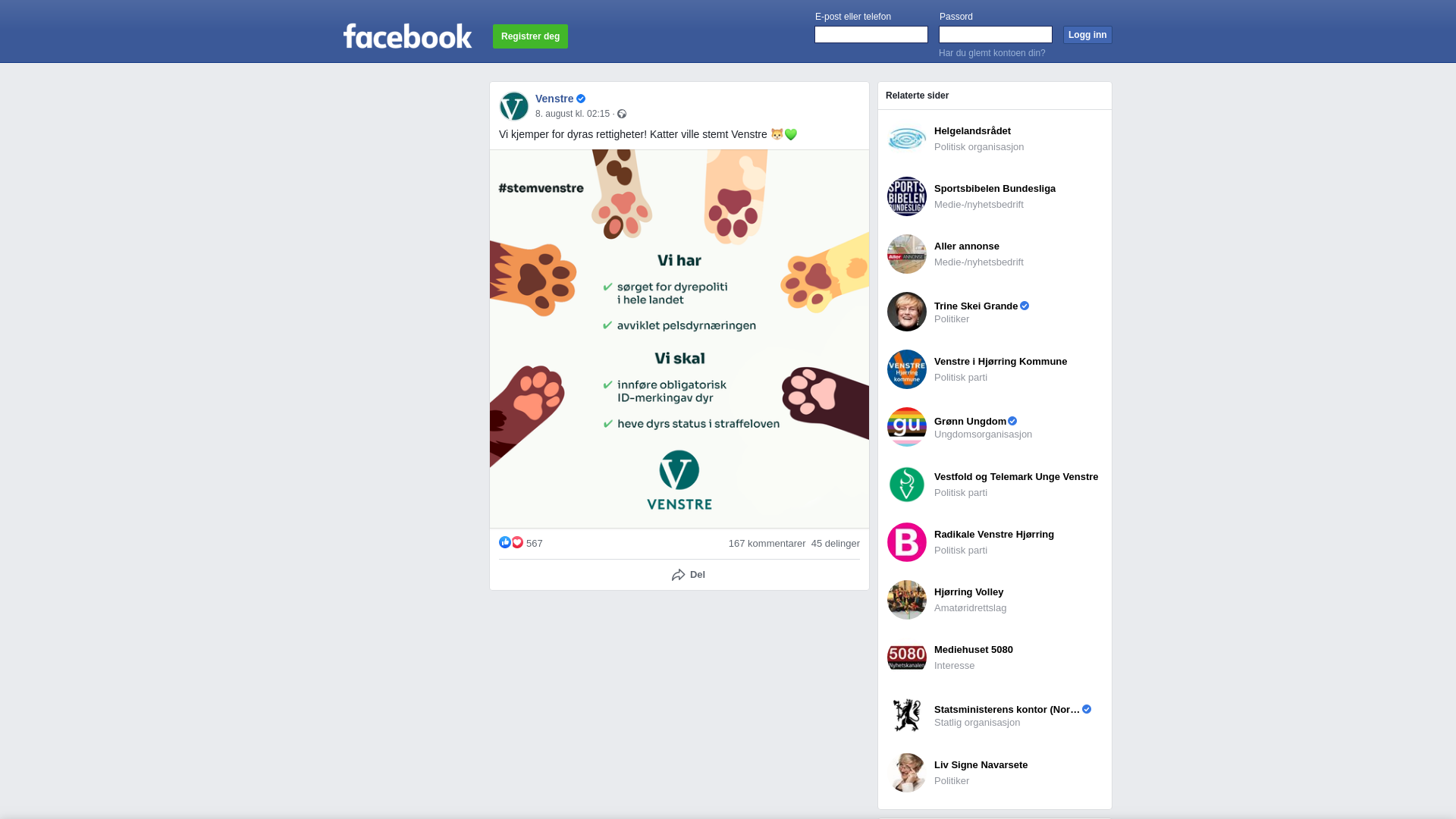Focus the Passord field

(996, 34)
